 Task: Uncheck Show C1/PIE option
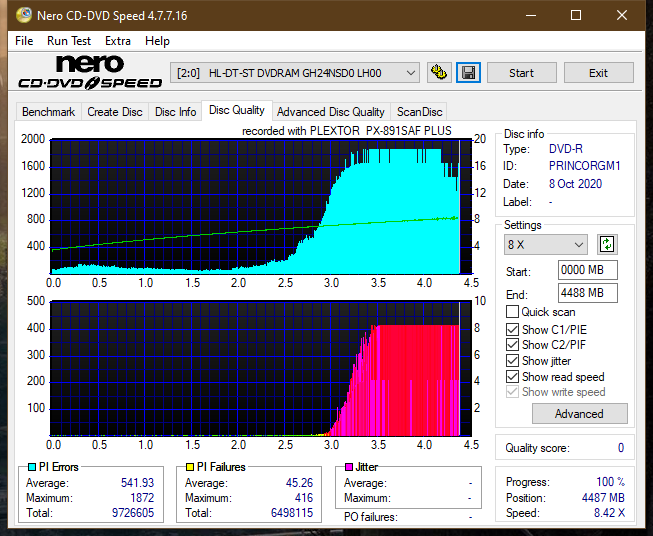(x=512, y=329)
